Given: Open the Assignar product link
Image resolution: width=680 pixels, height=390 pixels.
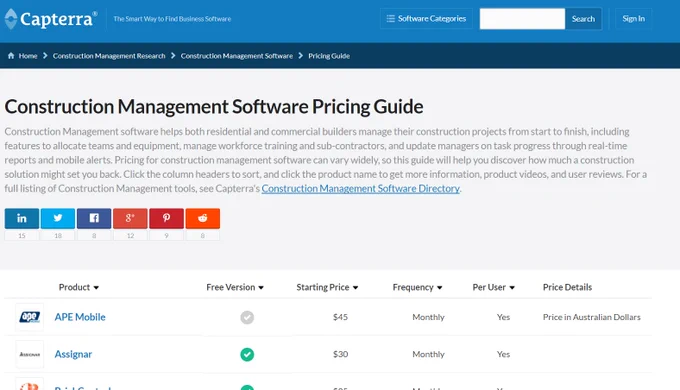Looking at the screenshot, I should 73,354.
